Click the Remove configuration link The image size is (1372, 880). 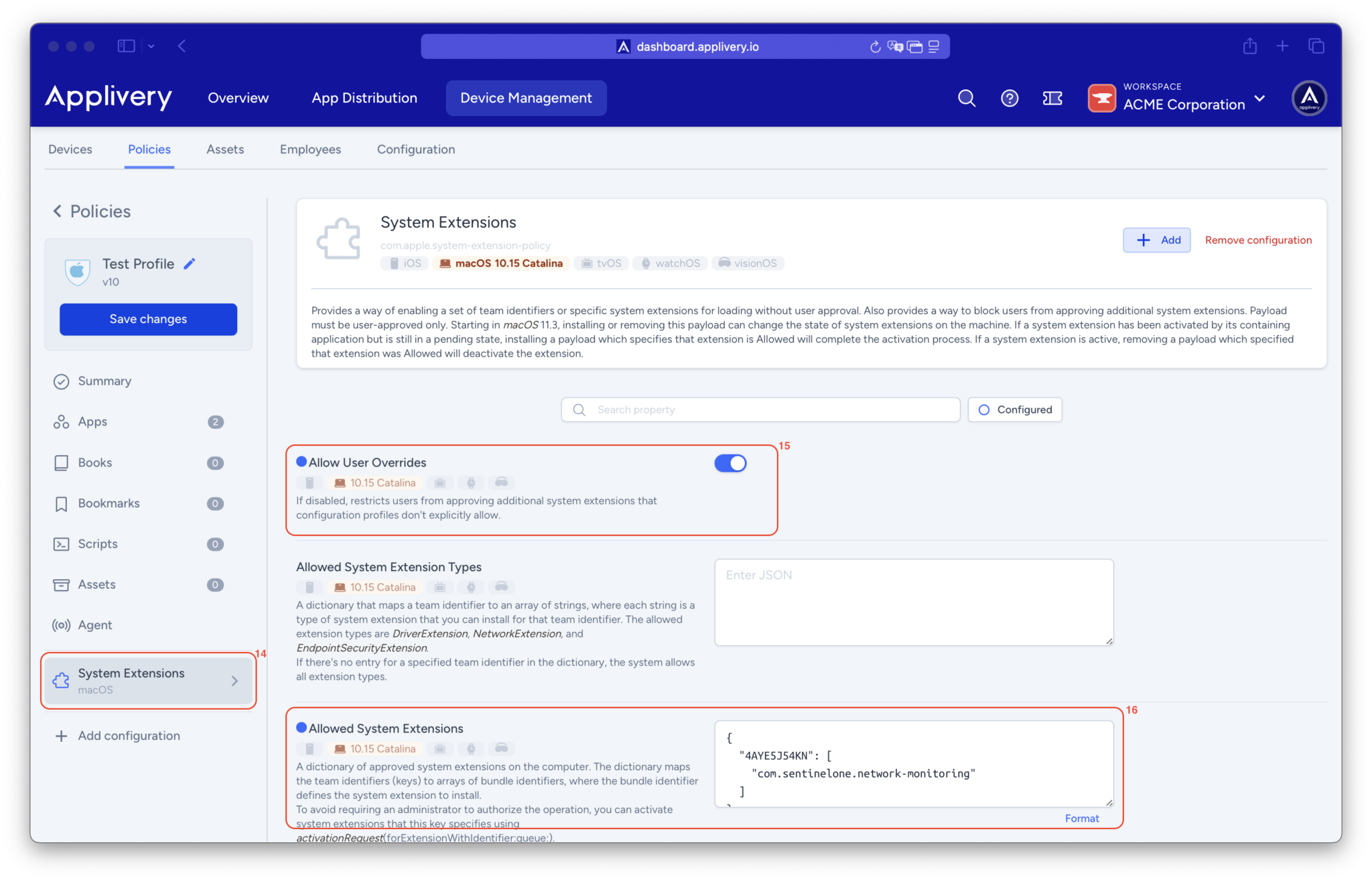click(1257, 239)
